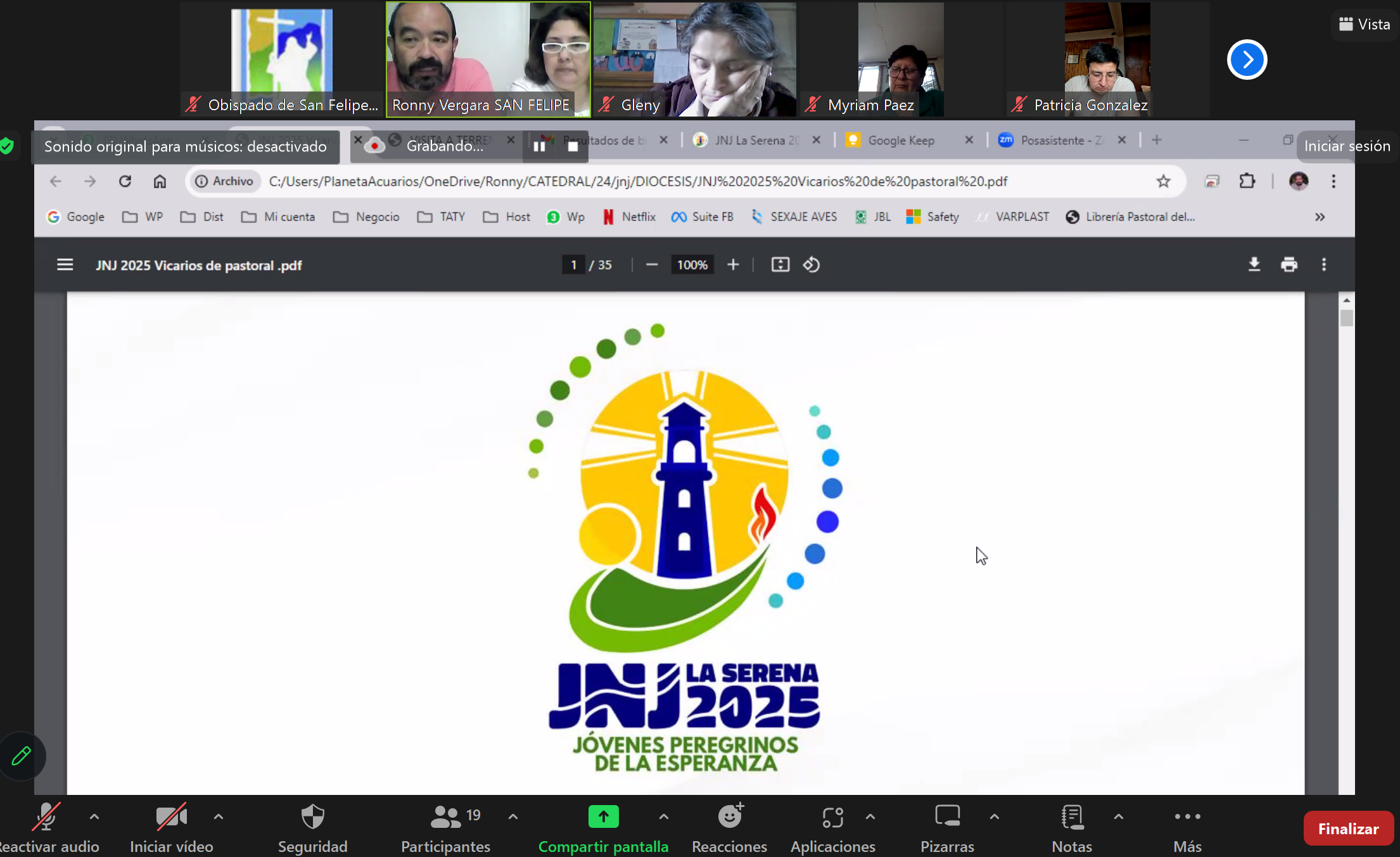Open the Mi cuenta bookmarks folder
Viewport: 1400px width, 857px height.
click(278, 217)
